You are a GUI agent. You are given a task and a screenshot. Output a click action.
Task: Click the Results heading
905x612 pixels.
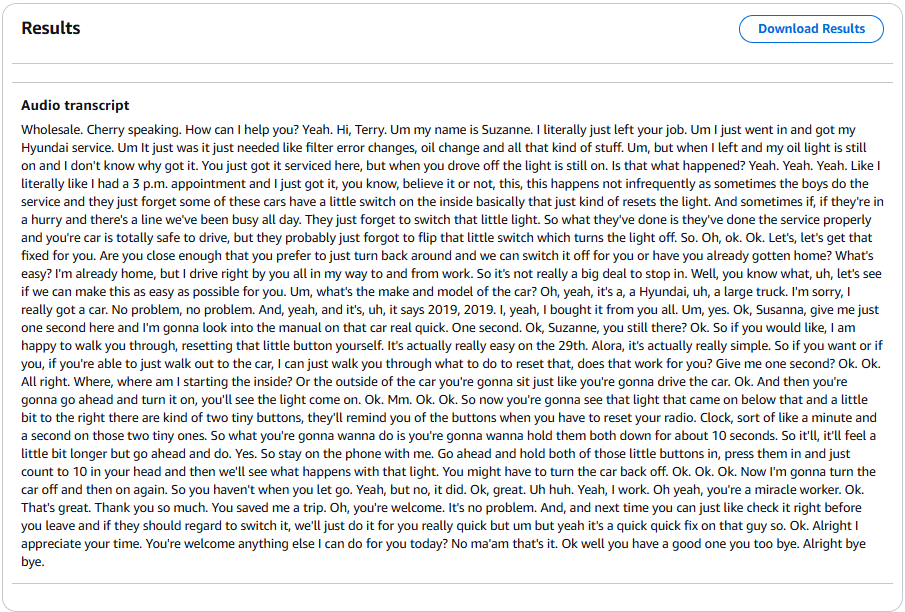51,28
